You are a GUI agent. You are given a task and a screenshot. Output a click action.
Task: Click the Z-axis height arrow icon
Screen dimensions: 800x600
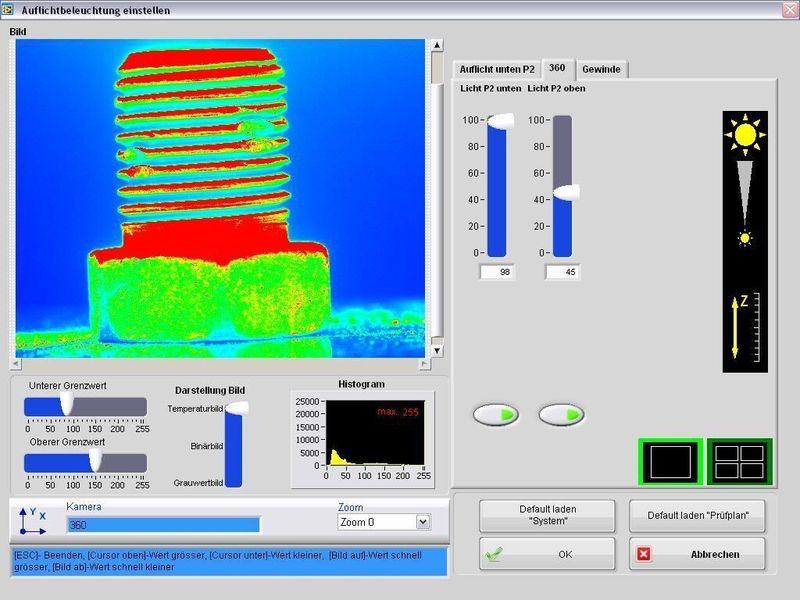tap(737, 326)
